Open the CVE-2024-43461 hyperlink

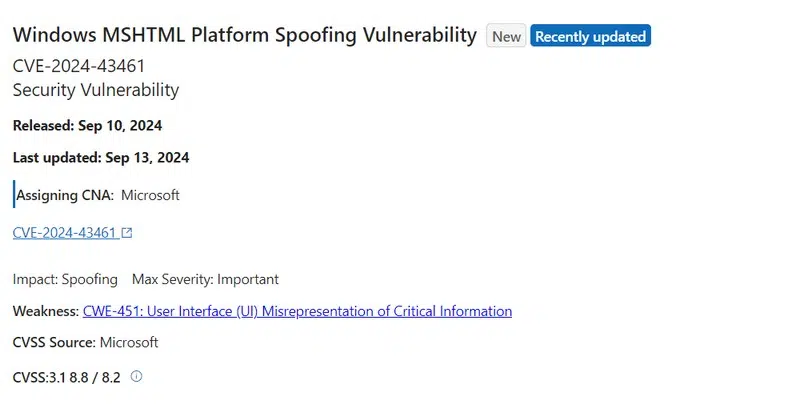coord(65,233)
